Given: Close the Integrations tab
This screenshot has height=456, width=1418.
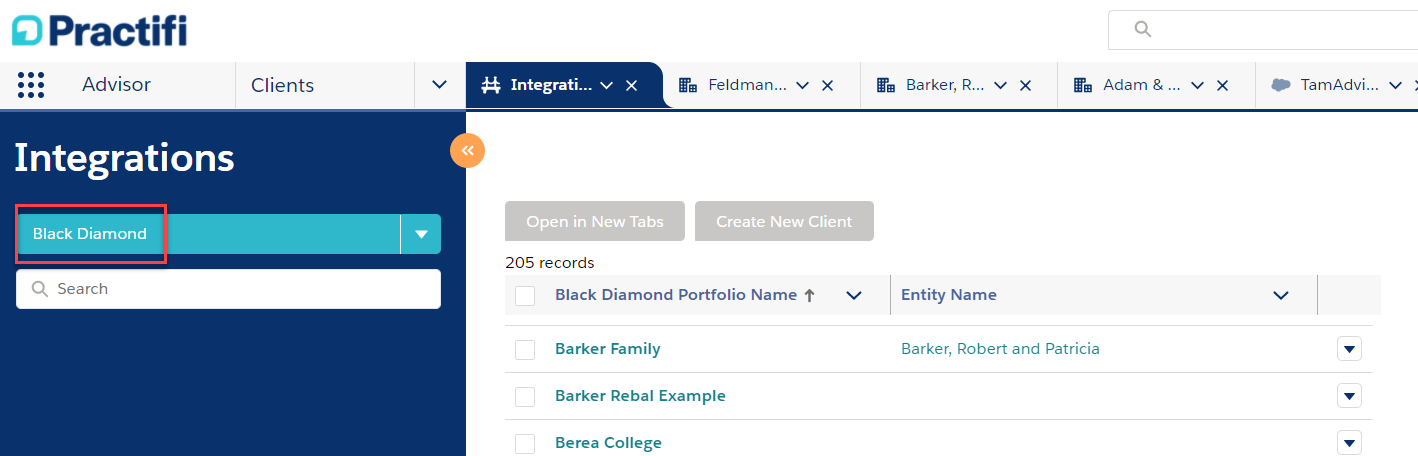Looking at the screenshot, I should (631, 86).
